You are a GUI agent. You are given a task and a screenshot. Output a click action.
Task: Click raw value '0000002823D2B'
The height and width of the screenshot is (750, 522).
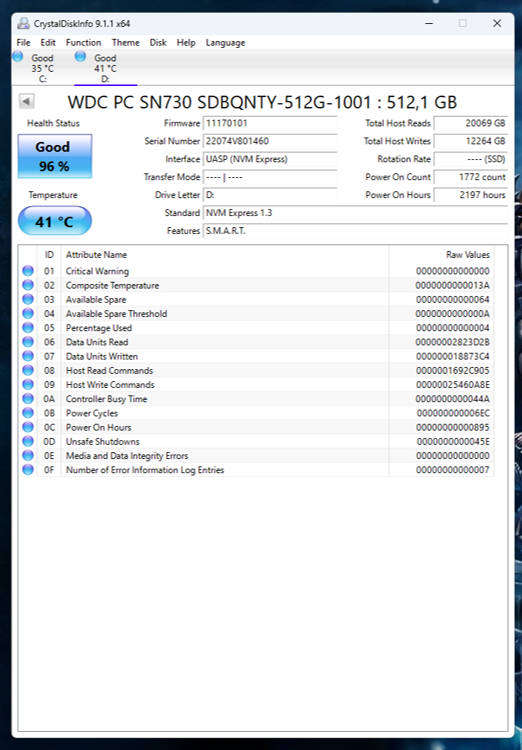click(x=453, y=342)
